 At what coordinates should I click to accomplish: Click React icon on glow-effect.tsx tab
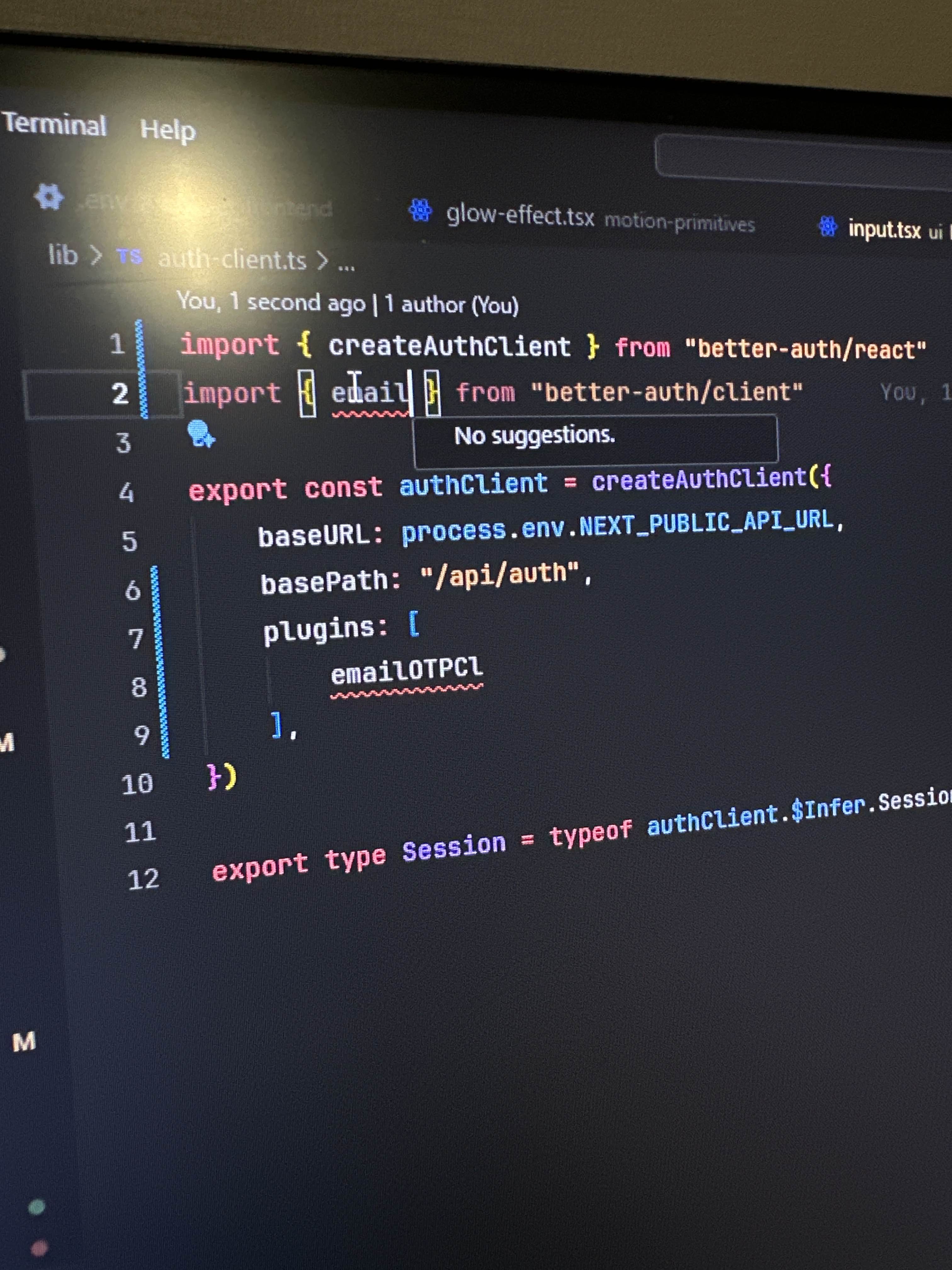click(421, 210)
